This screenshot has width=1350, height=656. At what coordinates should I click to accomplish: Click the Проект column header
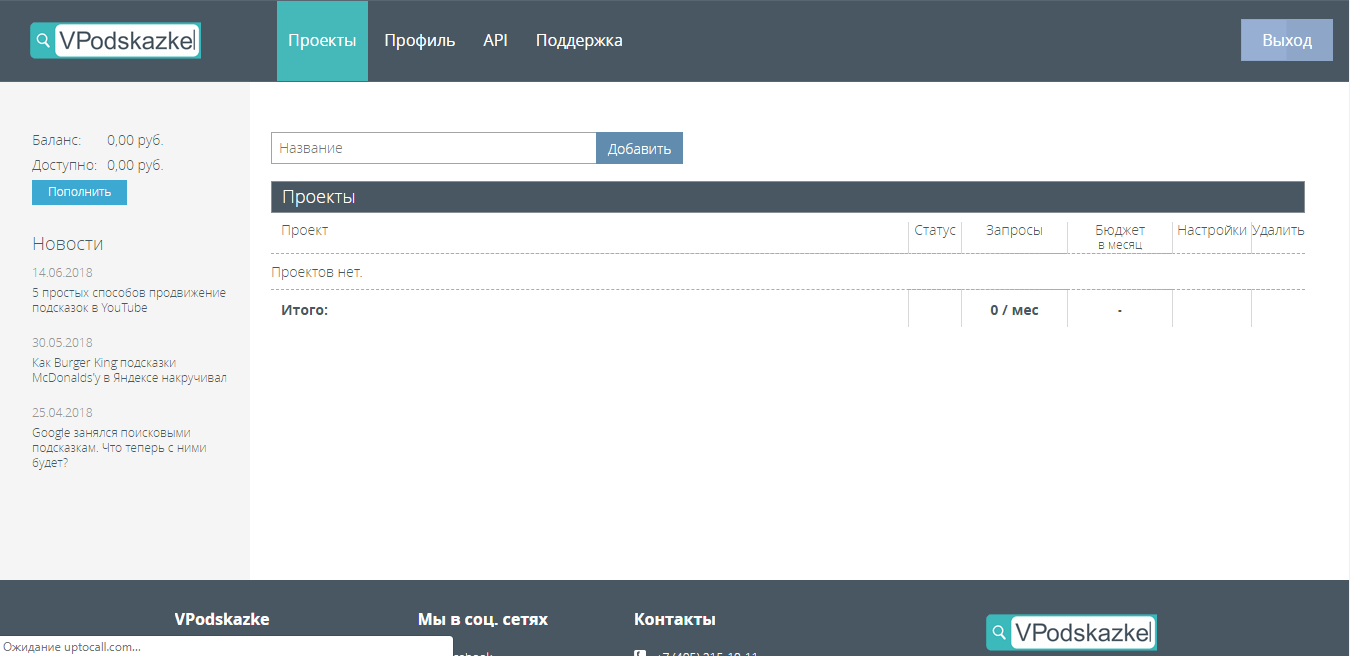click(x=305, y=230)
